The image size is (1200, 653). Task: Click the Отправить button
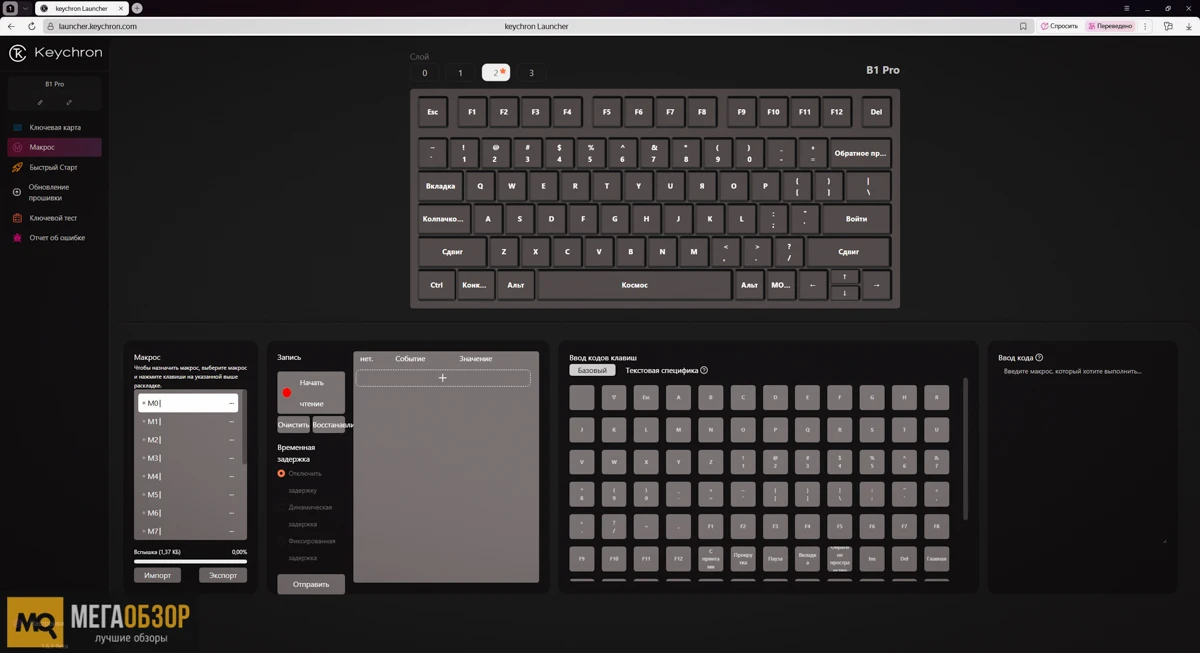point(311,584)
